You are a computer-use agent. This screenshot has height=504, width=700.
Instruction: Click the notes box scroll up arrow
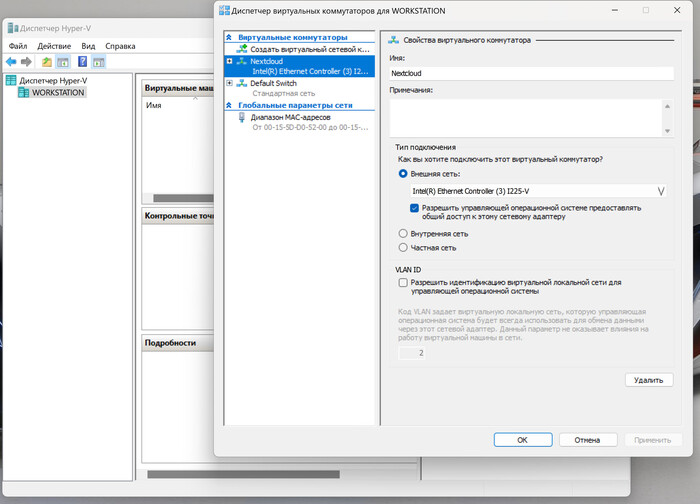(x=667, y=106)
